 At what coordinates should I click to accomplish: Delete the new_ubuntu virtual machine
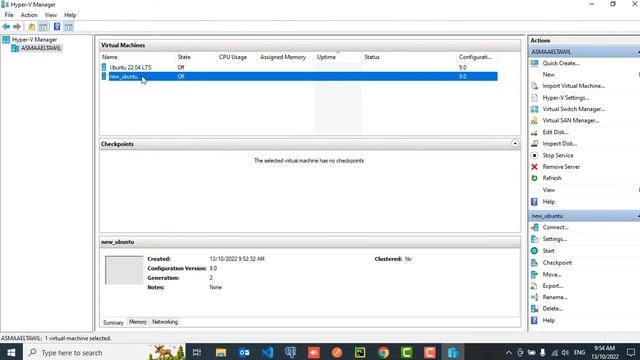pos(553,309)
